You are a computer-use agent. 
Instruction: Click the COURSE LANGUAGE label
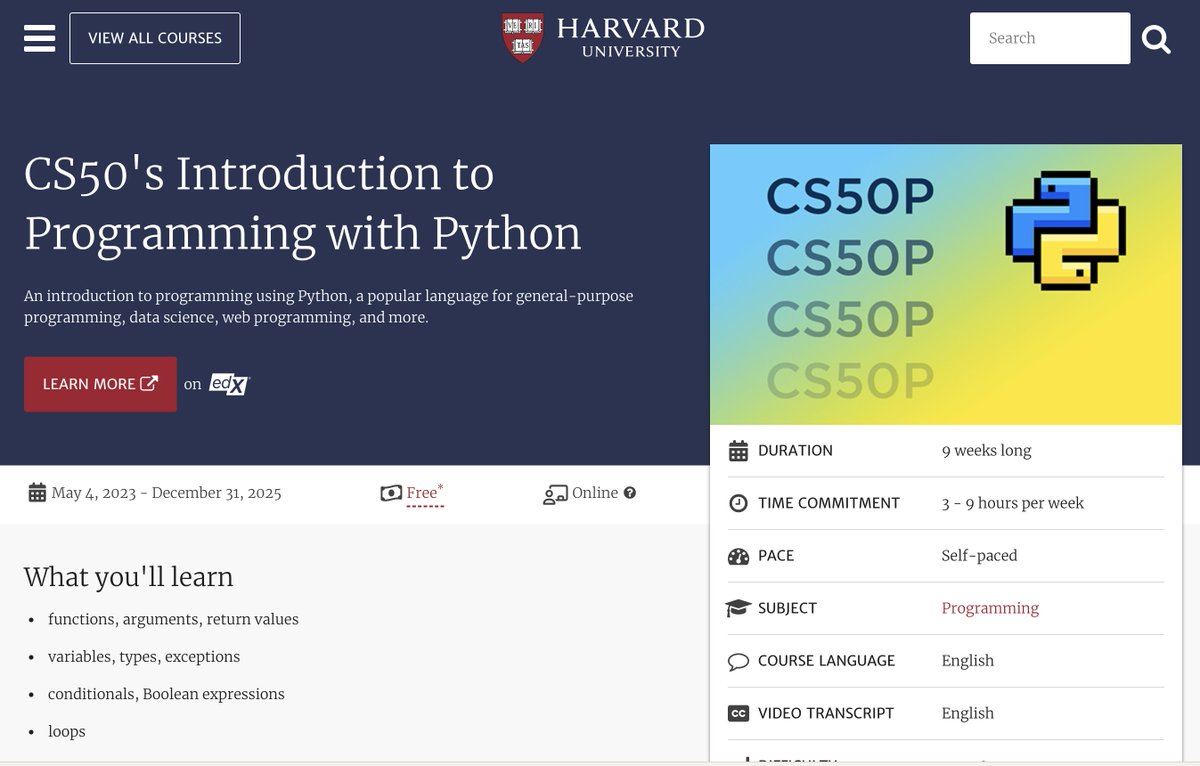(x=826, y=661)
